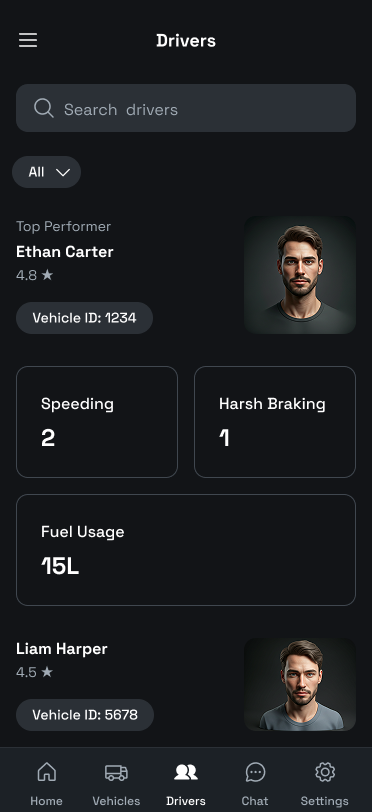Viewport: 372px width, 812px height.
Task: Expand the All filter dropdown
Action: tap(47, 172)
